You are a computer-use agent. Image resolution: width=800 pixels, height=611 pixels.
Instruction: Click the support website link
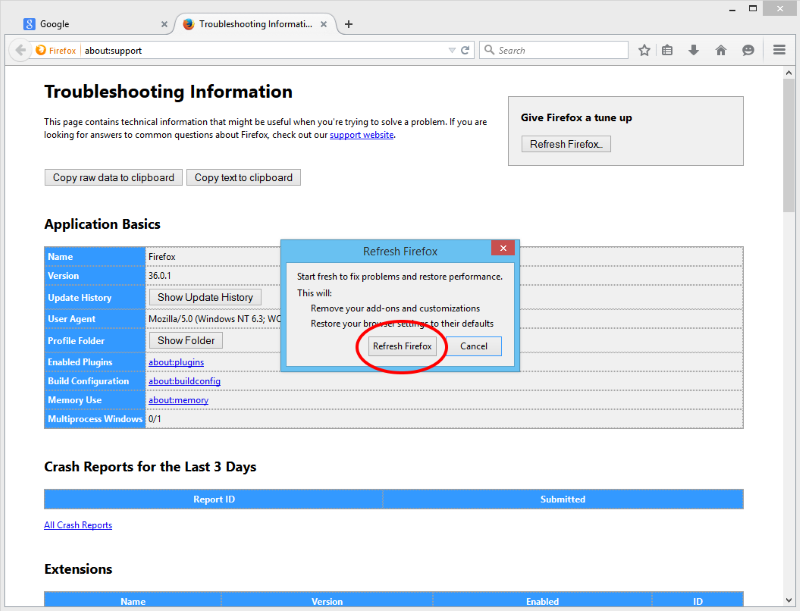[361, 135]
